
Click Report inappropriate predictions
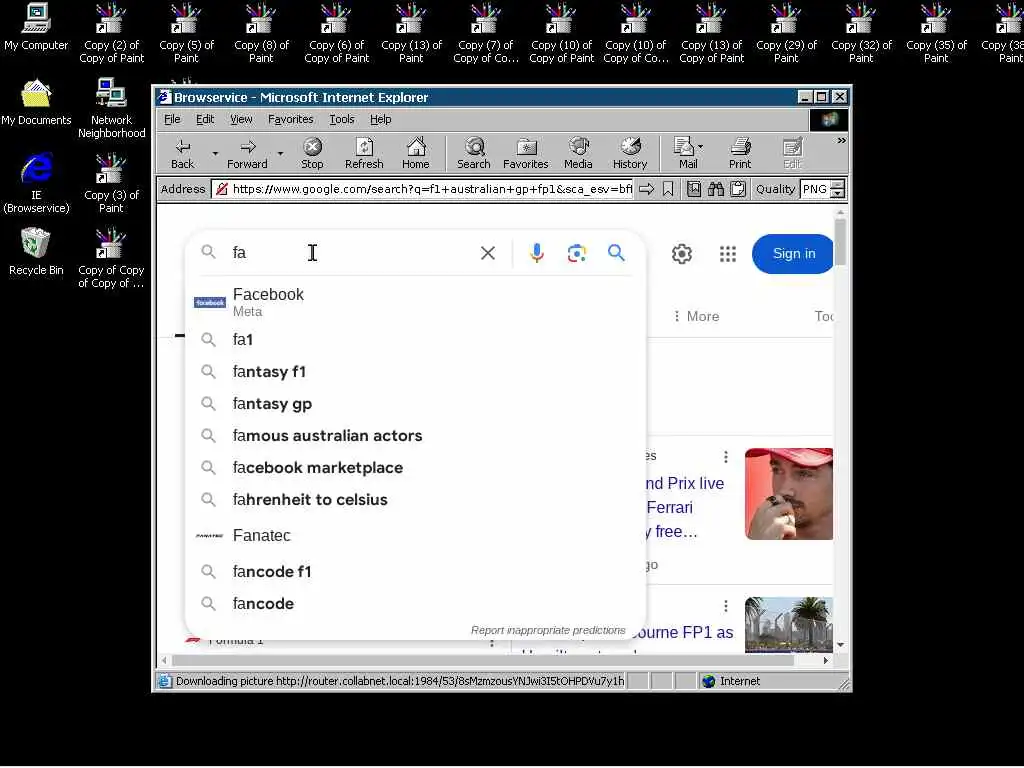coord(548,630)
